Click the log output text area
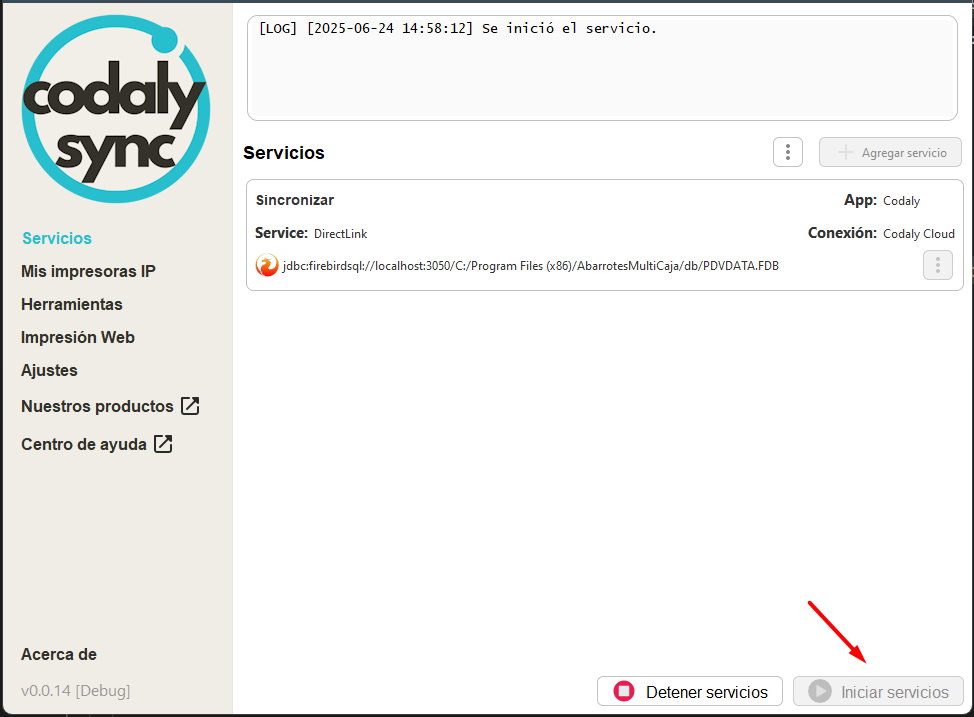The width and height of the screenshot is (974, 717). [602, 68]
